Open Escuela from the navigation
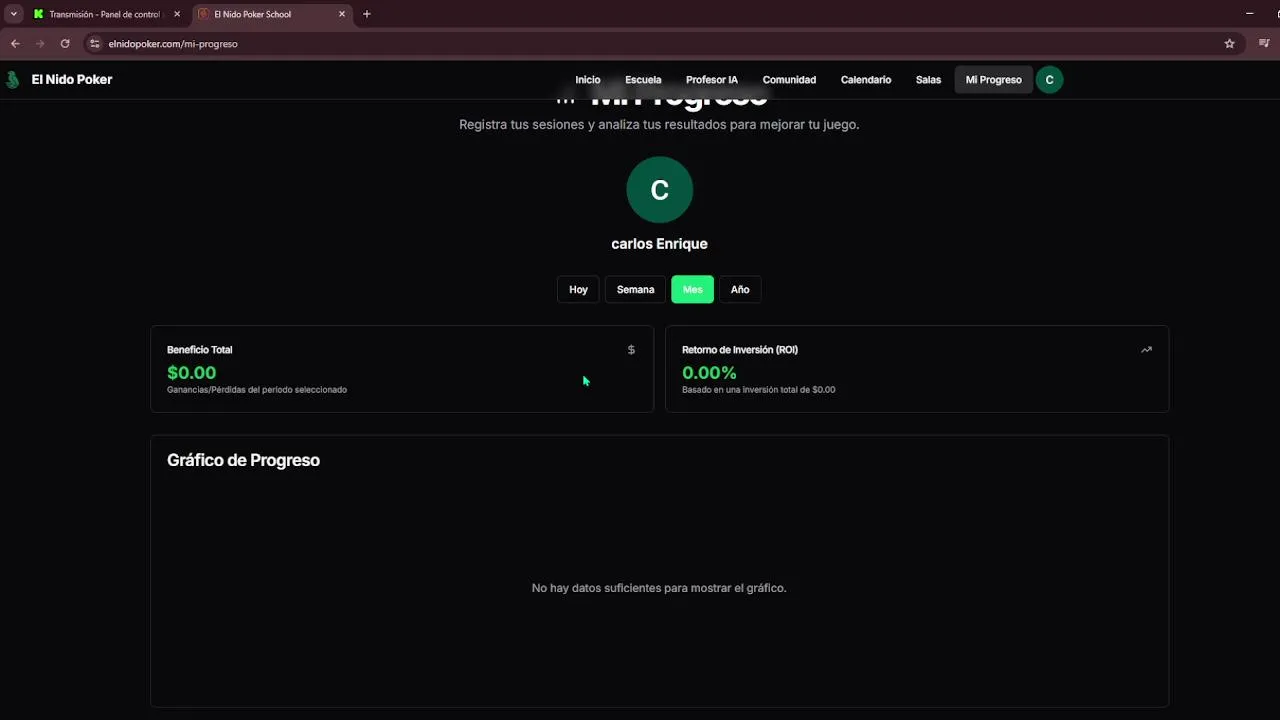The image size is (1280, 720). [643, 80]
